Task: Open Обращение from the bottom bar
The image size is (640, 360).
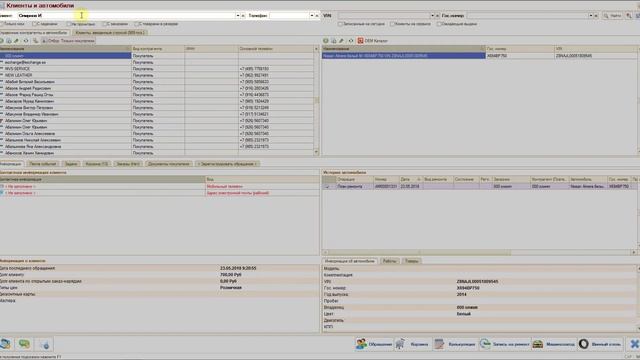Action: 373,344
